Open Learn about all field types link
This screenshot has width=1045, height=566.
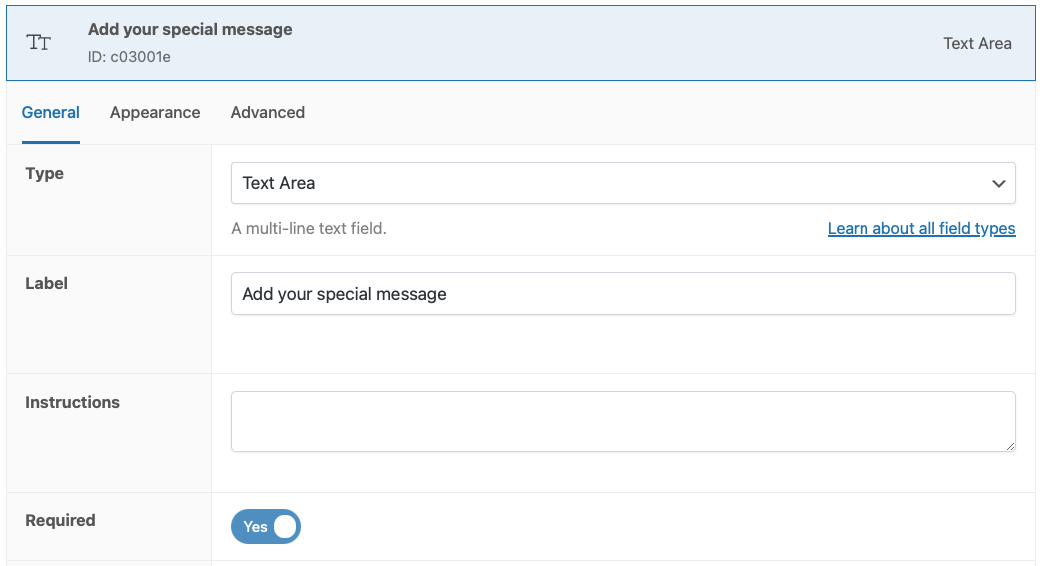922,229
